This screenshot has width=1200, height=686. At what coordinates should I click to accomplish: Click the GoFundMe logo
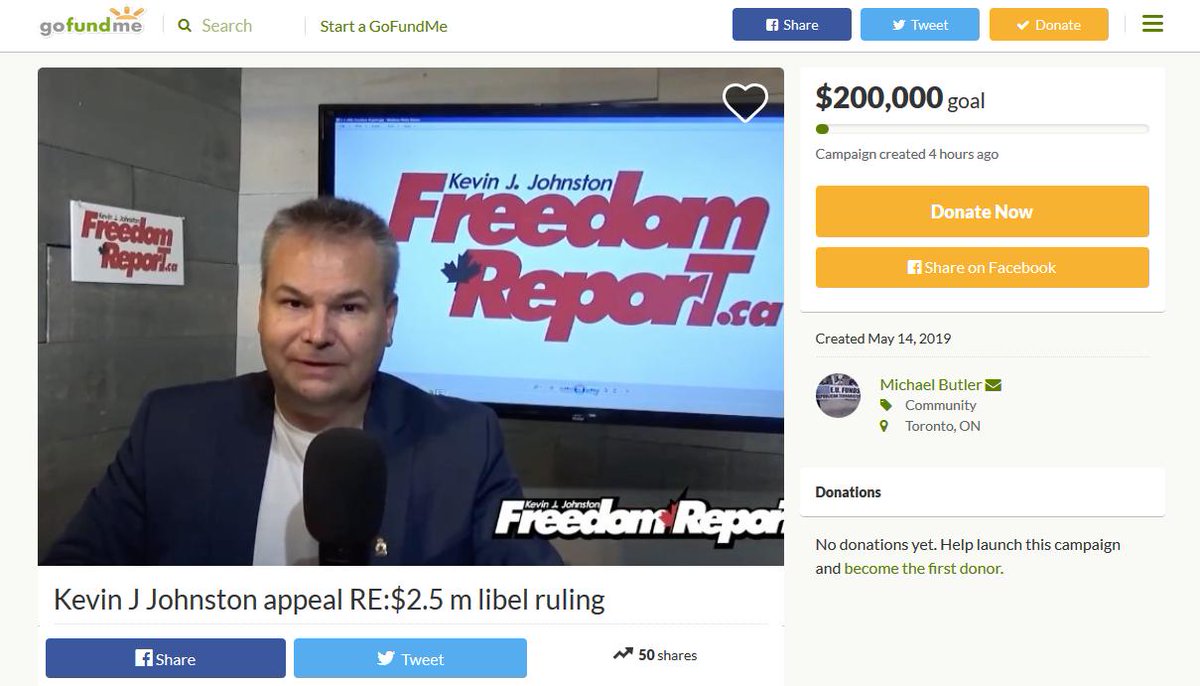pyautogui.click(x=92, y=21)
